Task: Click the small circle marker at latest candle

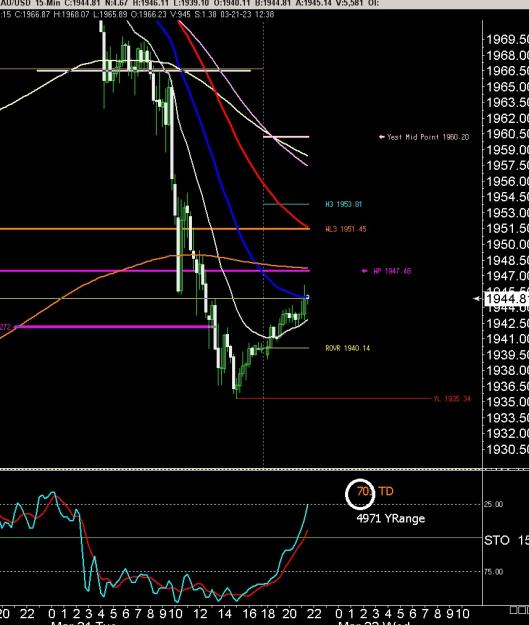Action: click(307, 297)
